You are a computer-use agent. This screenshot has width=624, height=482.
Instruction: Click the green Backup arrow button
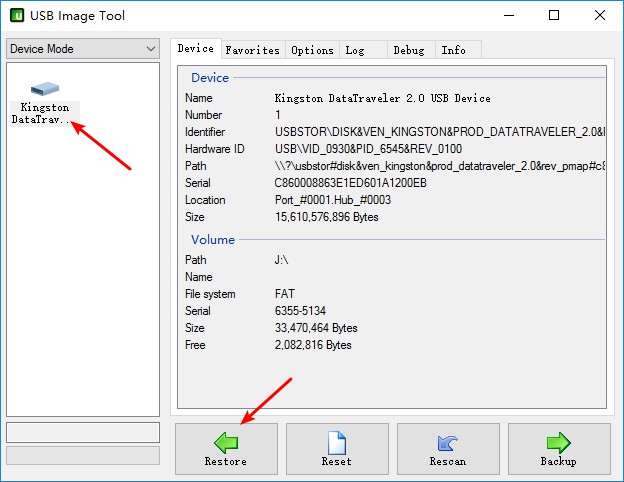[559, 449]
